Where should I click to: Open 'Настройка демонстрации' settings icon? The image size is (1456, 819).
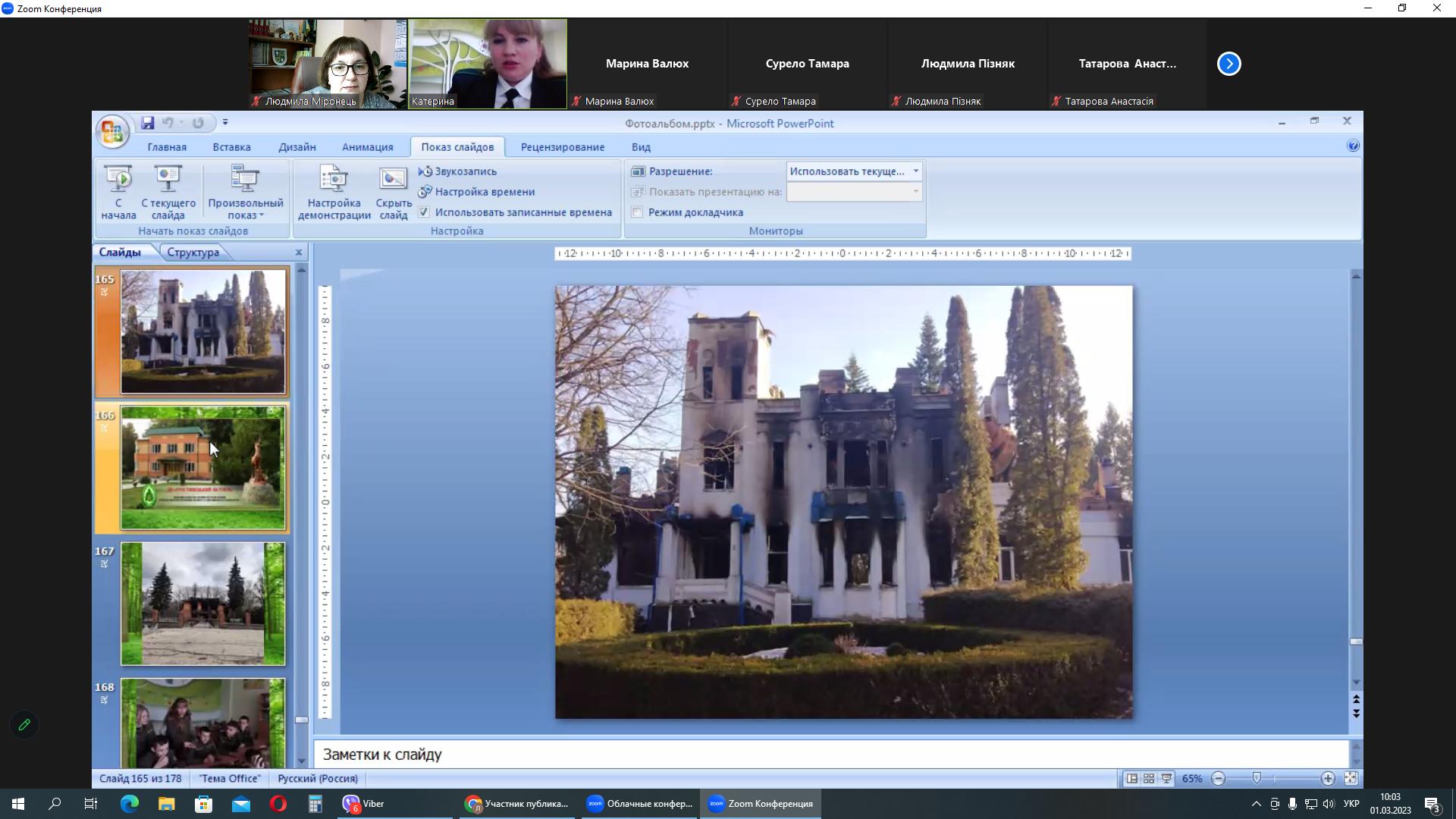[334, 180]
